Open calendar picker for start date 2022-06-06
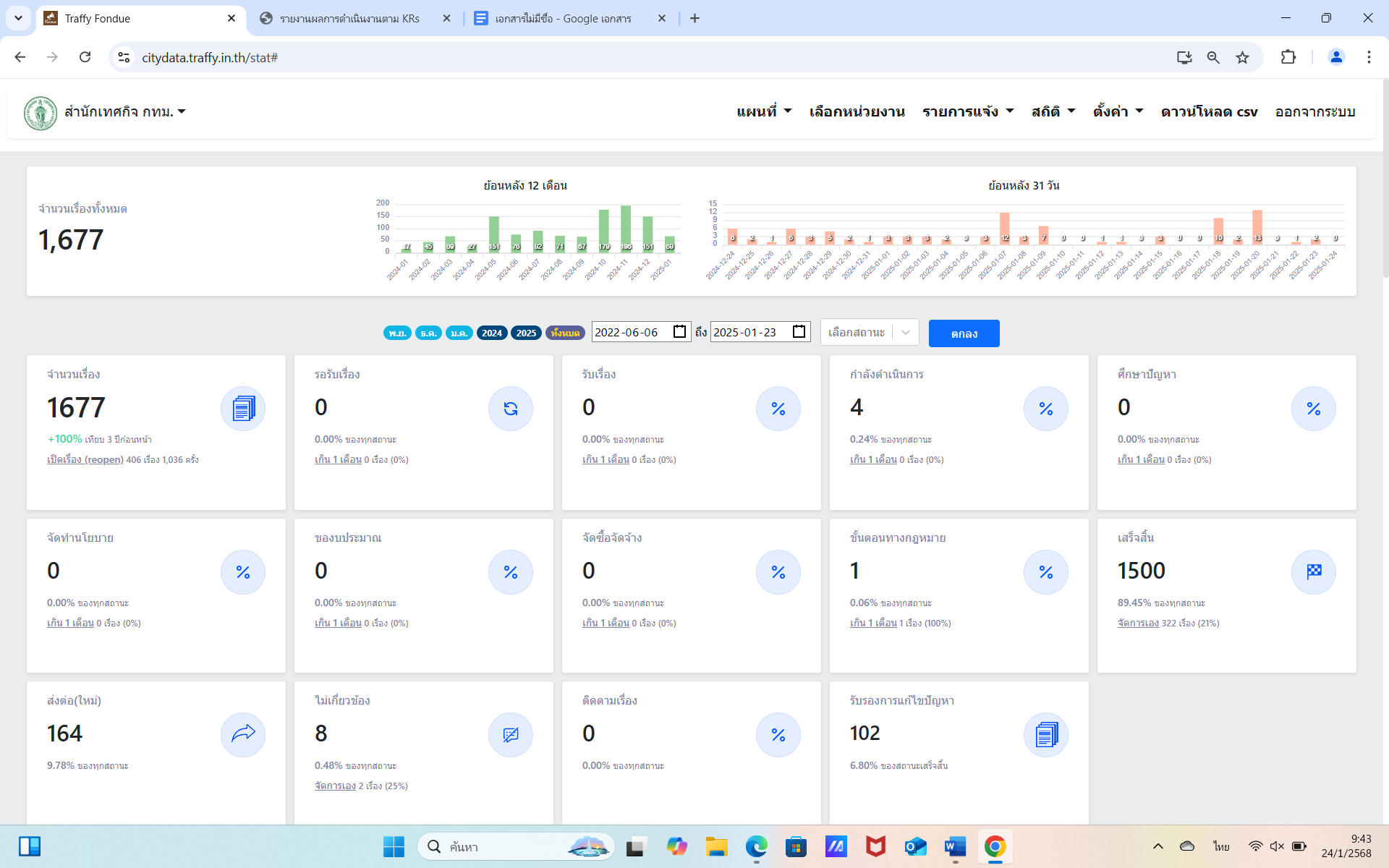This screenshot has height=868, width=1389. 679,332
